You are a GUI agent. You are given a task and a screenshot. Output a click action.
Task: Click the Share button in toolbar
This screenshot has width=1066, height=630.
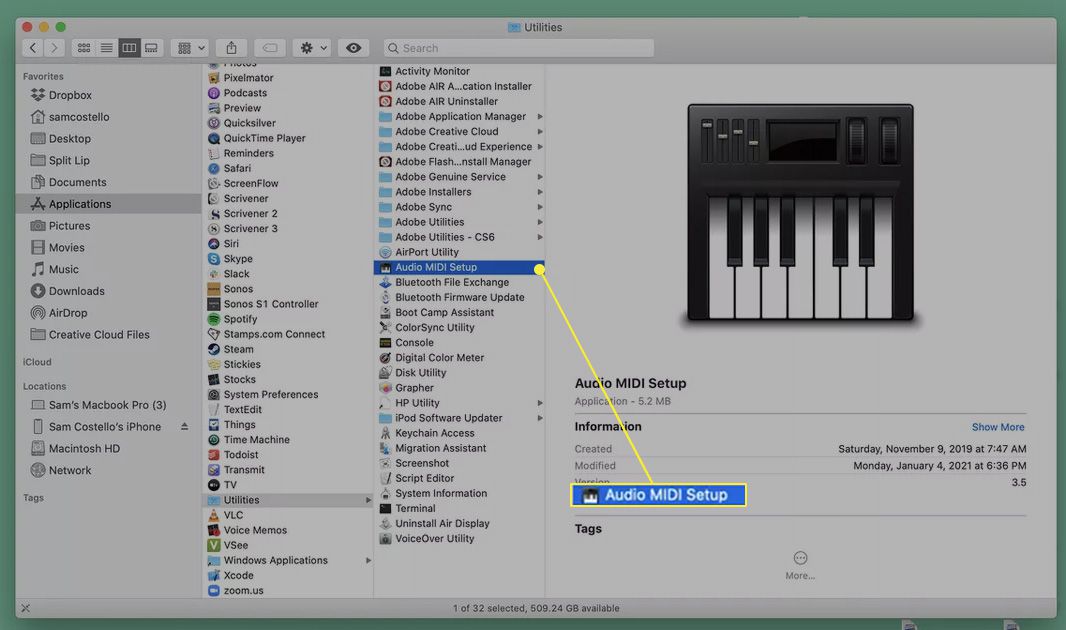(231, 48)
